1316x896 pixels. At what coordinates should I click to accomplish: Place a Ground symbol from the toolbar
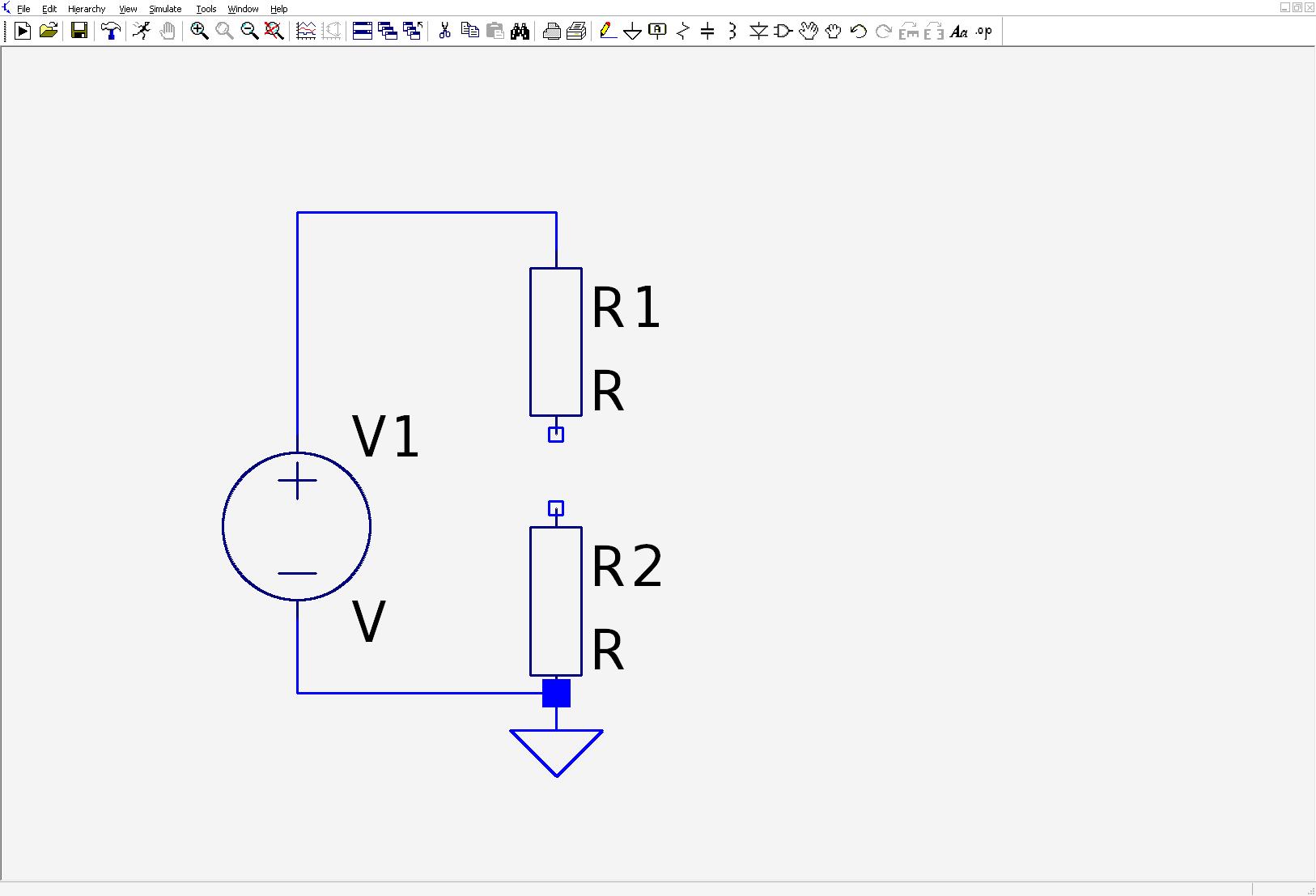(633, 32)
